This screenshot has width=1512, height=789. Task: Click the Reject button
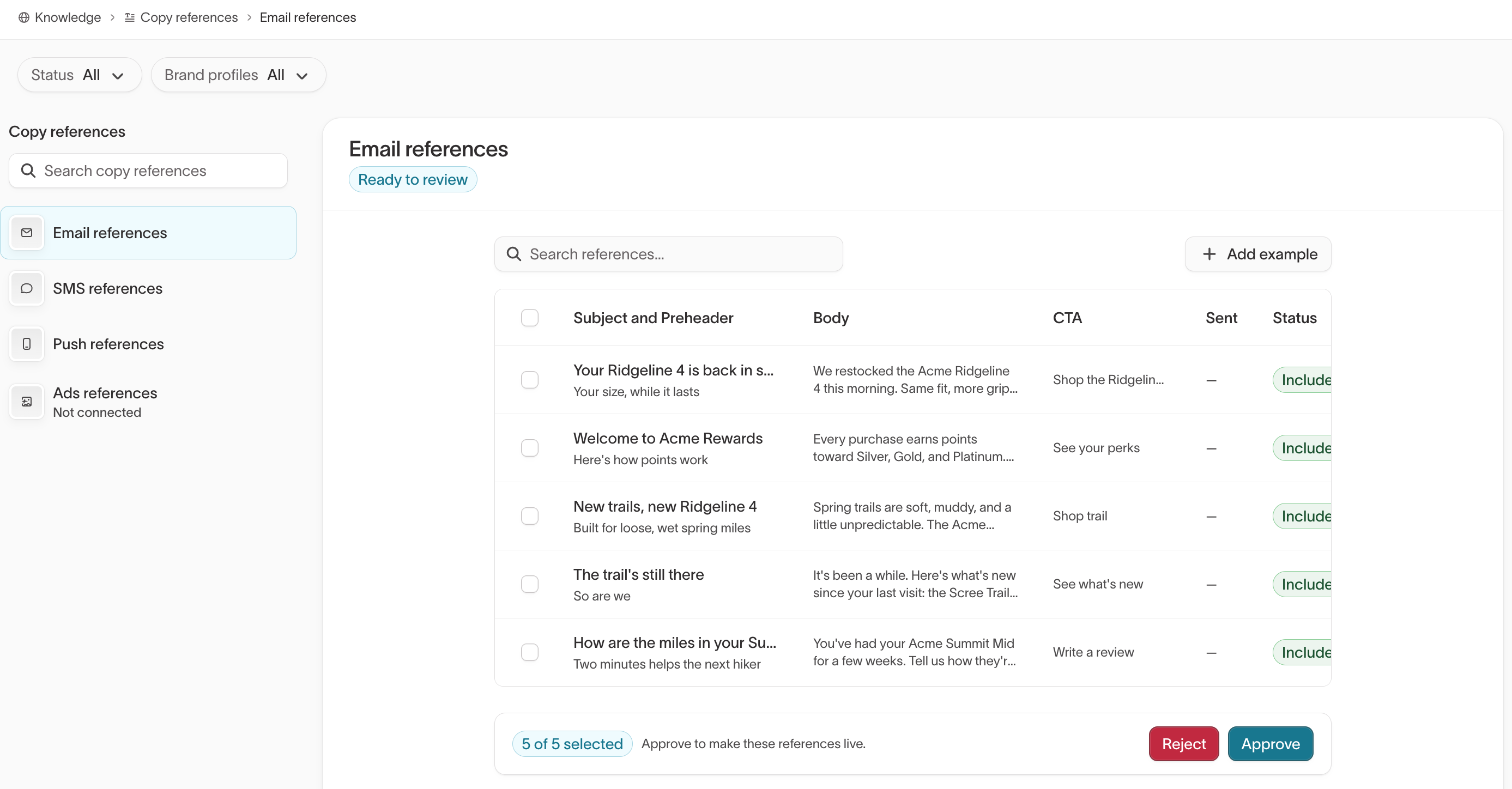[x=1184, y=744]
